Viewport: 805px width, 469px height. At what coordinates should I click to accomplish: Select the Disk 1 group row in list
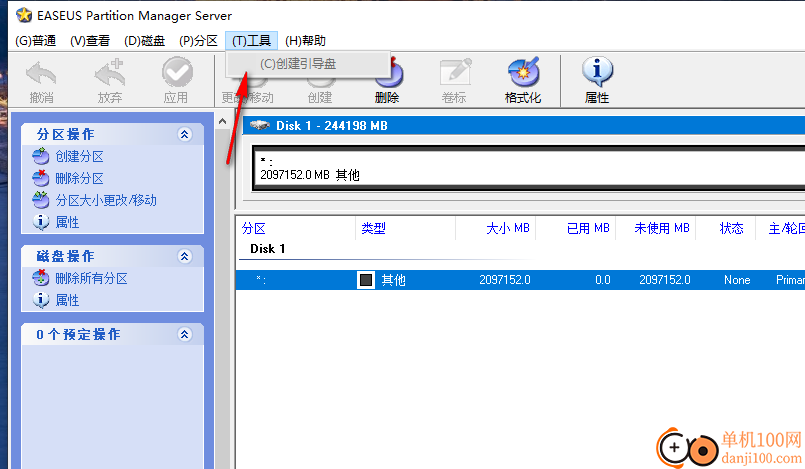pyautogui.click(x=267, y=249)
